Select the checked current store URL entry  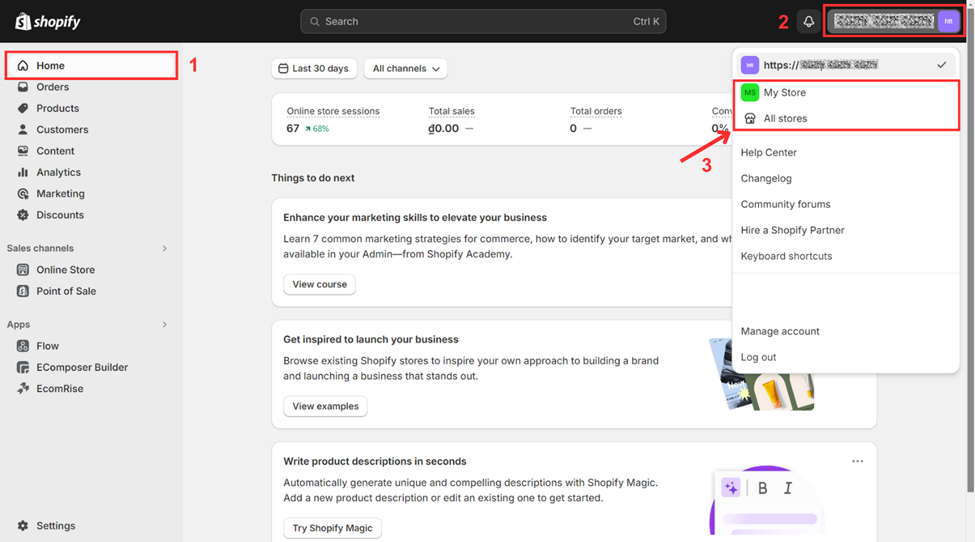846,65
